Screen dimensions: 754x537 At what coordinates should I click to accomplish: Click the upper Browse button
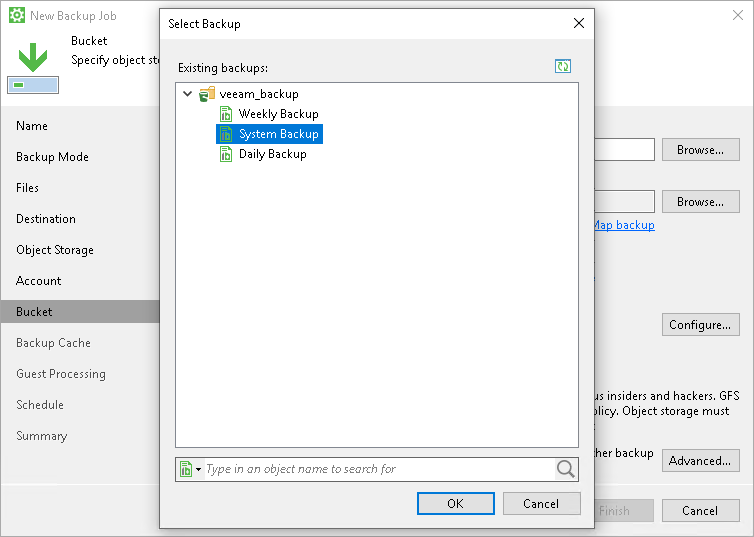tap(701, 150)
